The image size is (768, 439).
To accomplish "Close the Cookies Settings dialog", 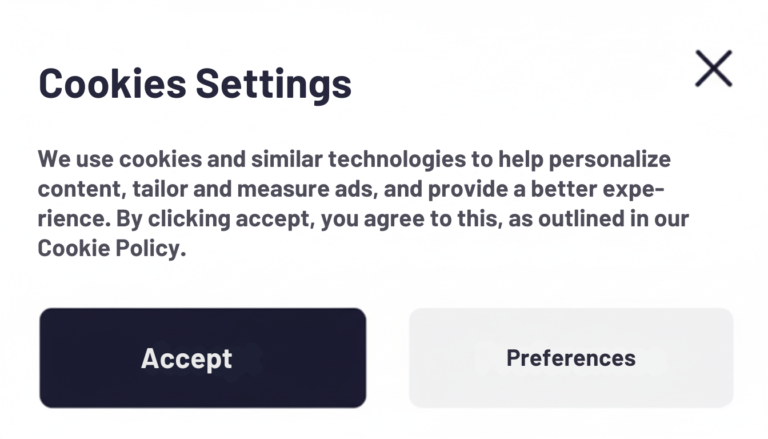I will point(713,69).
